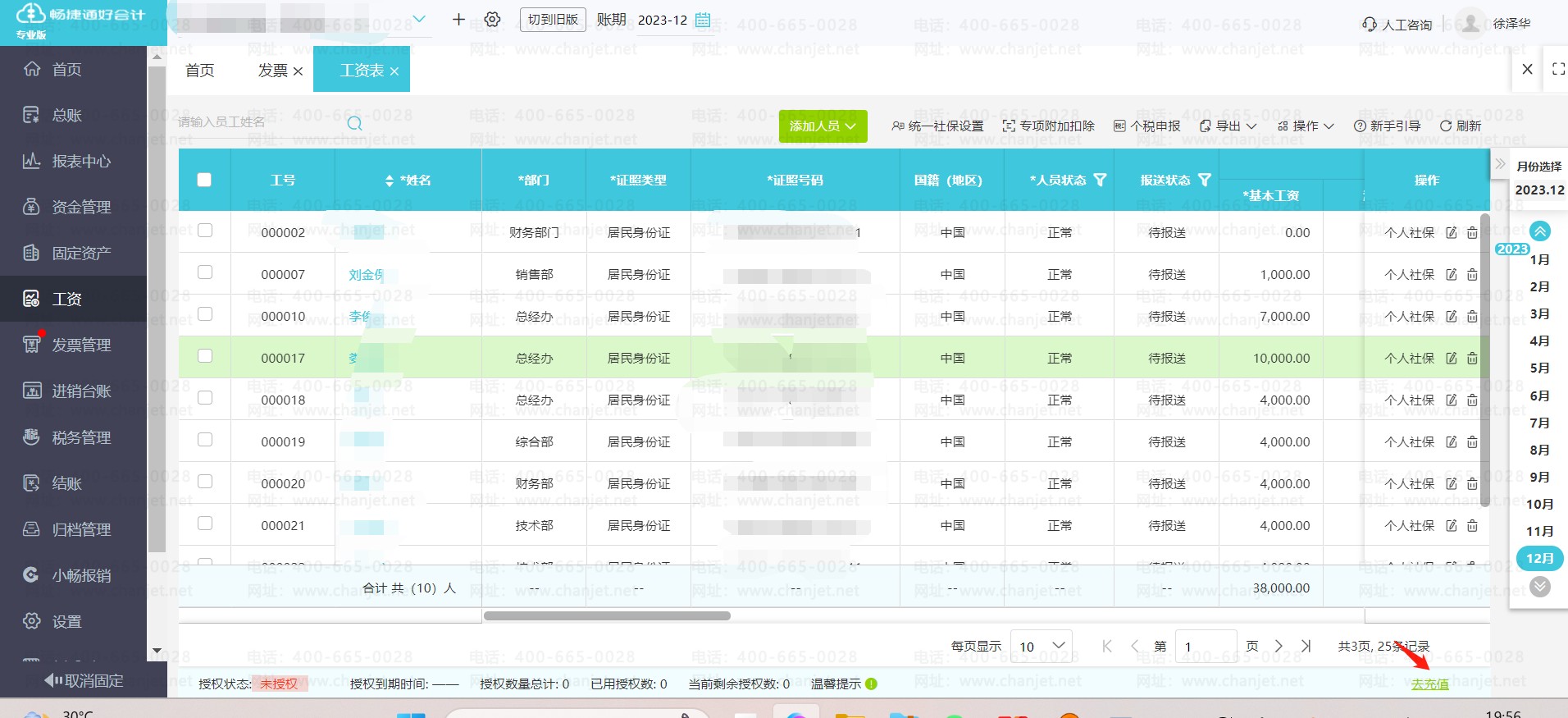Open rows-per-page dropdown showing 10
This screenshot has width=1568, height=718.
(x=1041, y=647)
